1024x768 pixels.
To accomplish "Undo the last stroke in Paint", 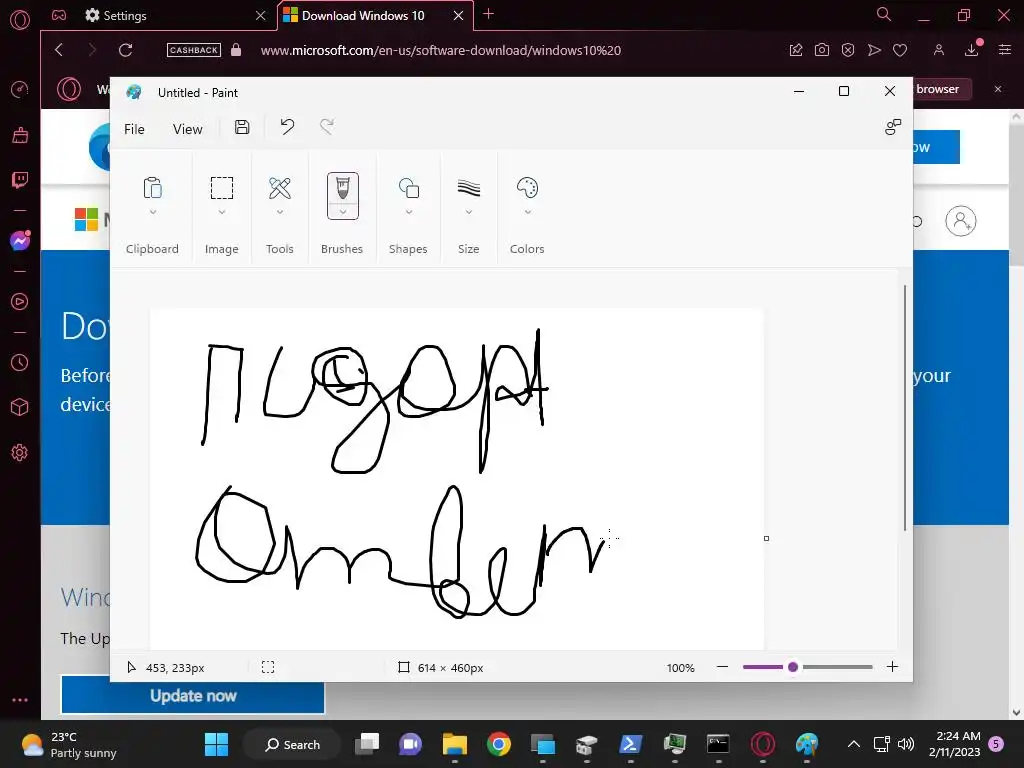I will [x=287, y=127].
